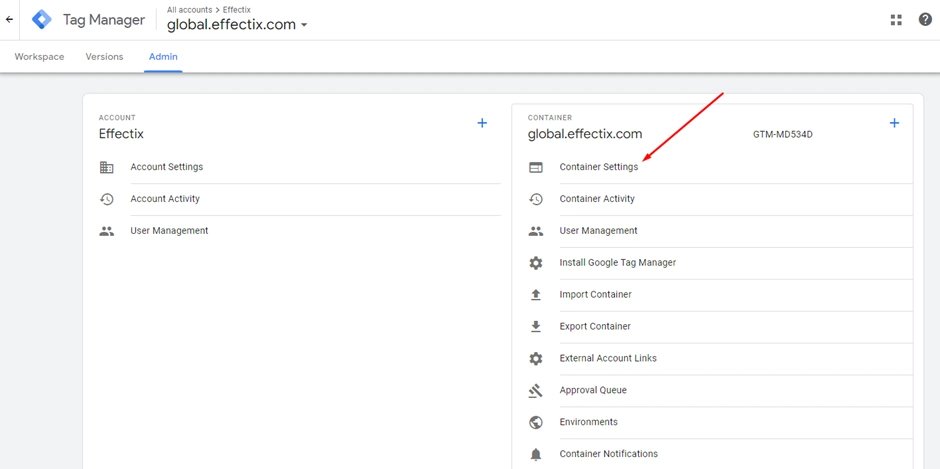This screenshot has width=940, height=469.
Task: Click the people icon in Container column
Action: tap(536, 231)
